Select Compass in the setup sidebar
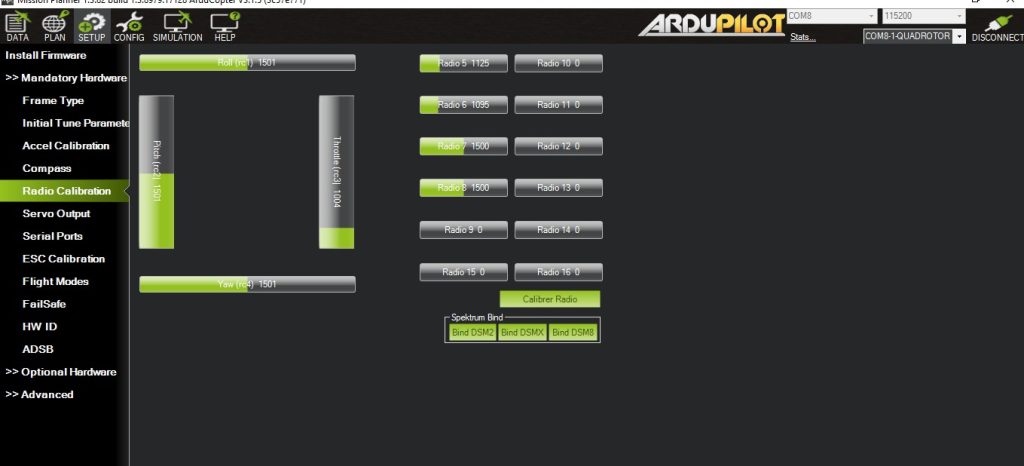 pos(47,168)
